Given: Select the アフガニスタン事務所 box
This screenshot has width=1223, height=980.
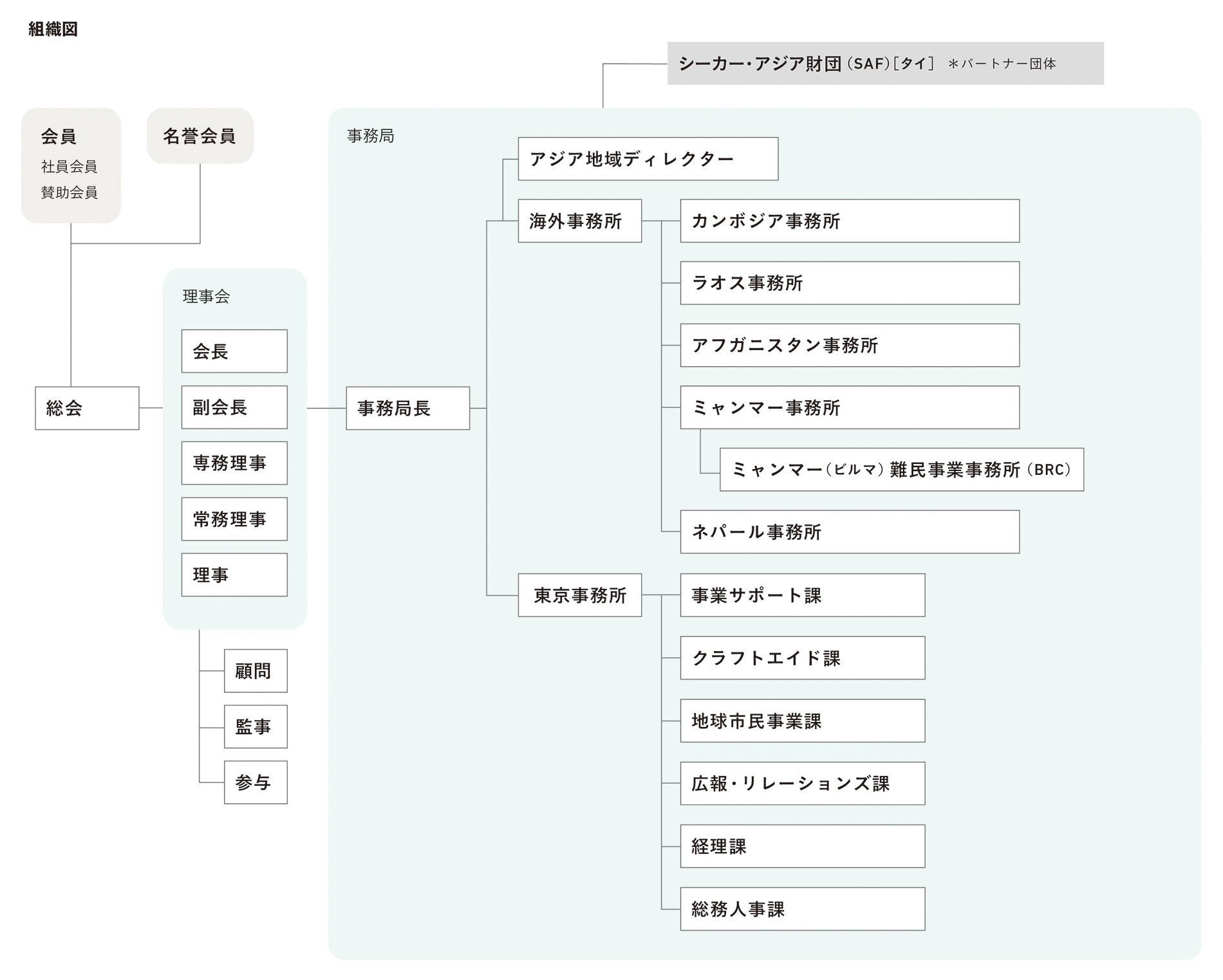Looking at the screenshot, I should point(850,346).
